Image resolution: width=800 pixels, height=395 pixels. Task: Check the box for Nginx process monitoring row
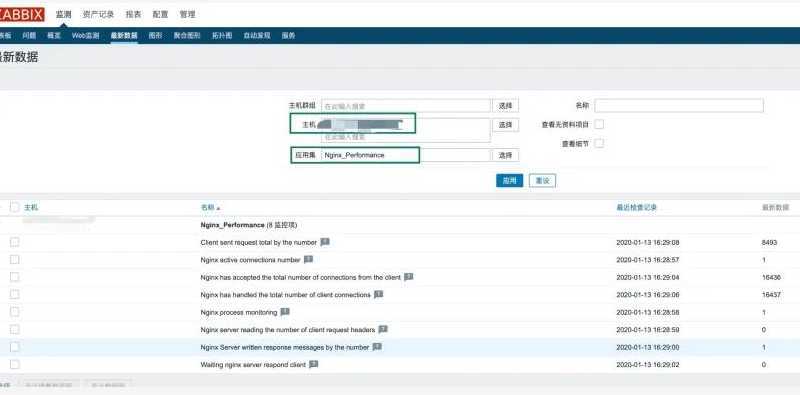click(15, 312)
